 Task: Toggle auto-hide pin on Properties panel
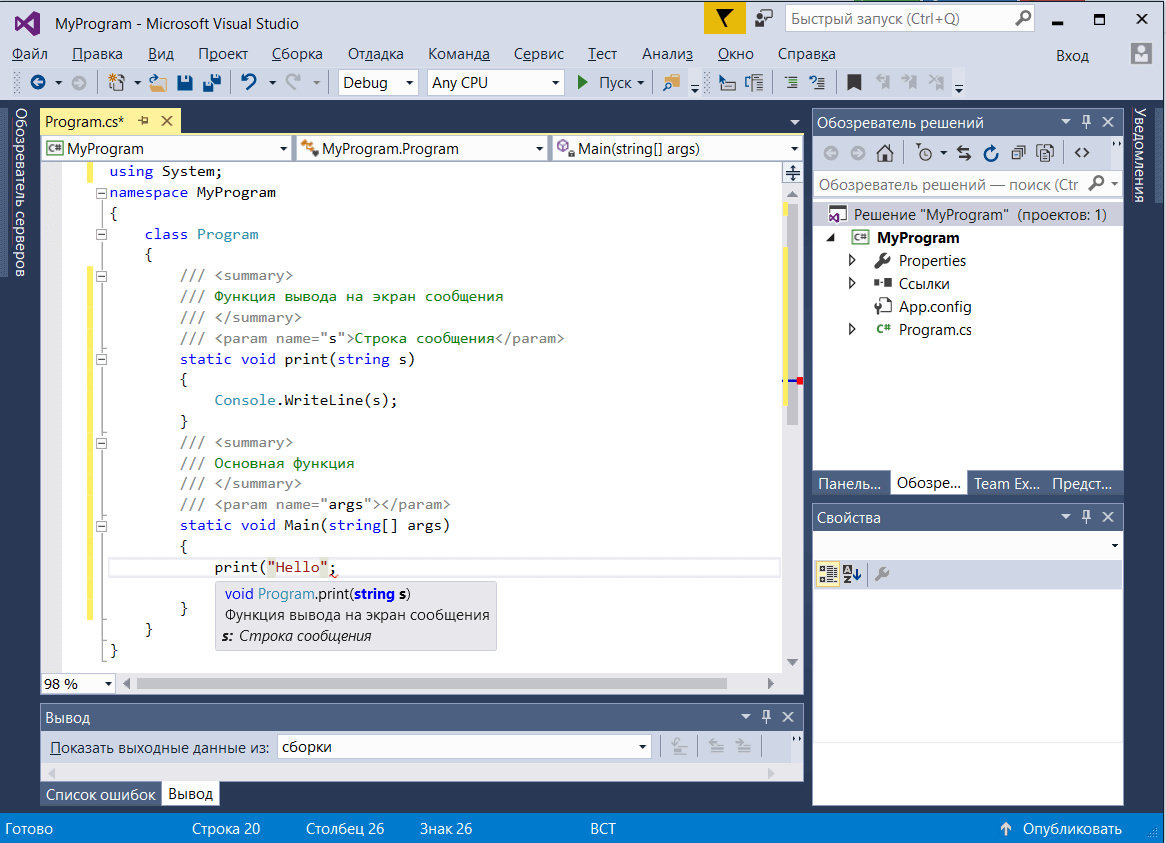[1086, 517]
